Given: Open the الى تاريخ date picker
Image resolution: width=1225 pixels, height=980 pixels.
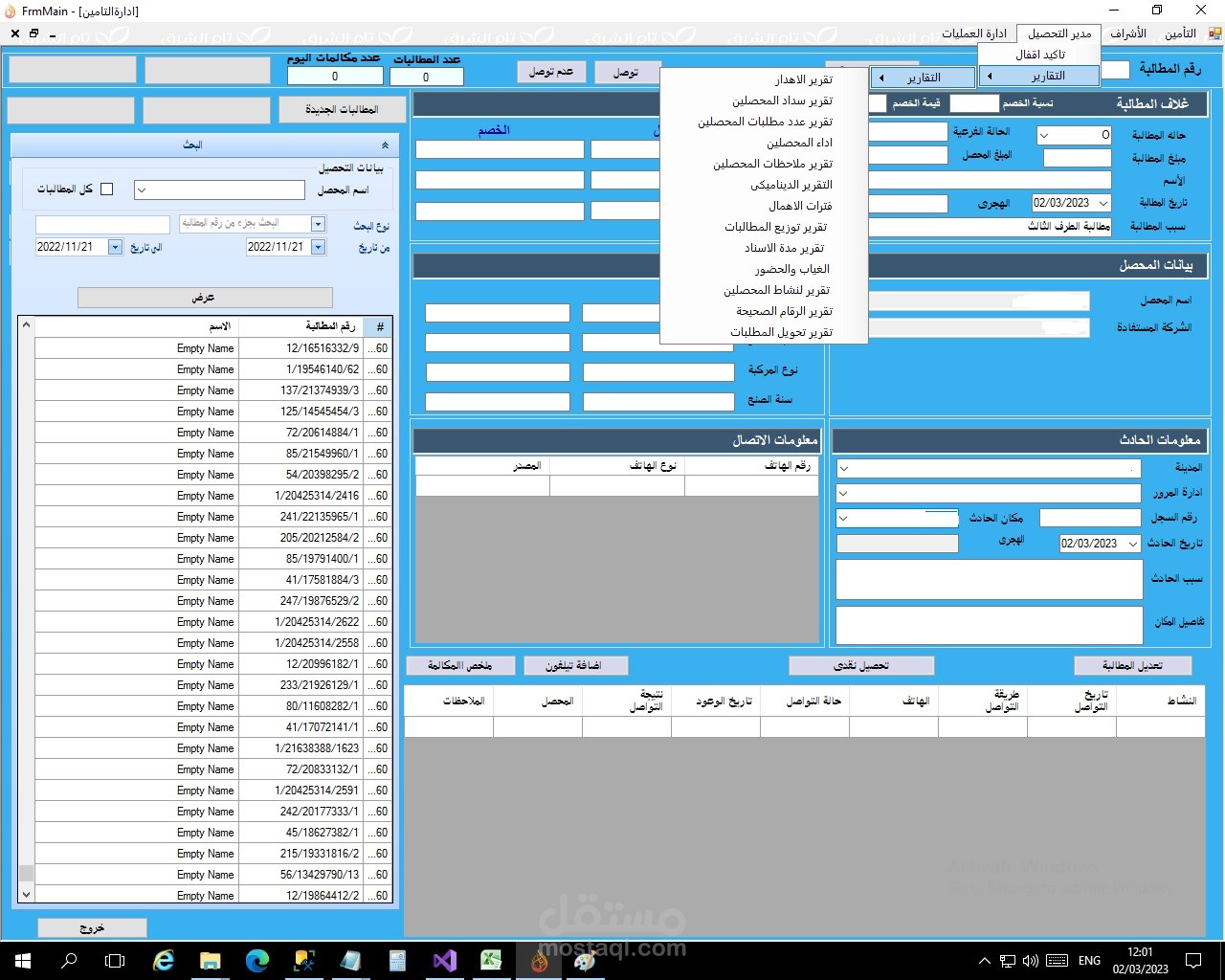Looking at the screenshot, I should (x=115, y=247).
